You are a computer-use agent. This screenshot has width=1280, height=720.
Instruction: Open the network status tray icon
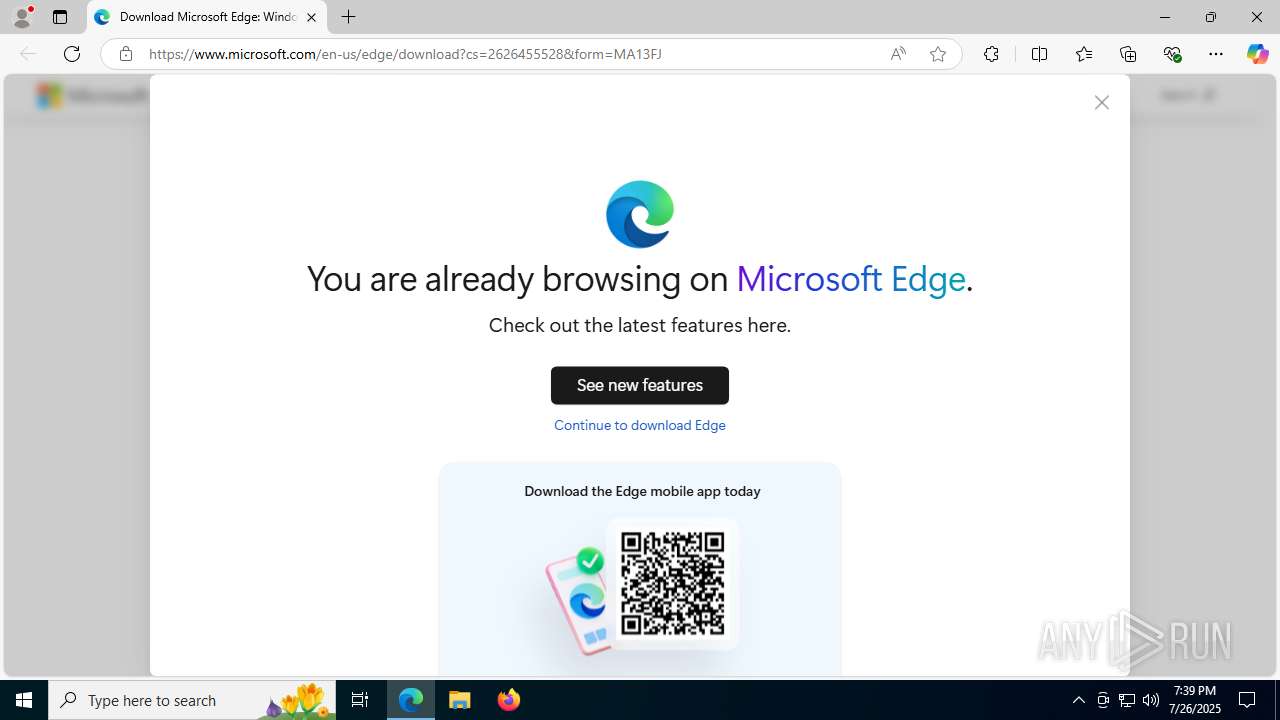pos(1127,700)
